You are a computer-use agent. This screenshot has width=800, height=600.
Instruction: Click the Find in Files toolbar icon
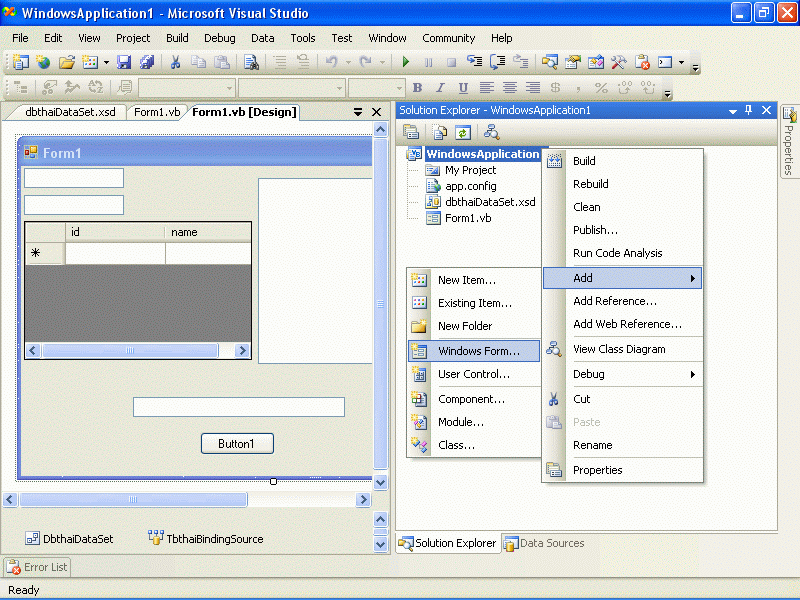[x=251, y=62]
